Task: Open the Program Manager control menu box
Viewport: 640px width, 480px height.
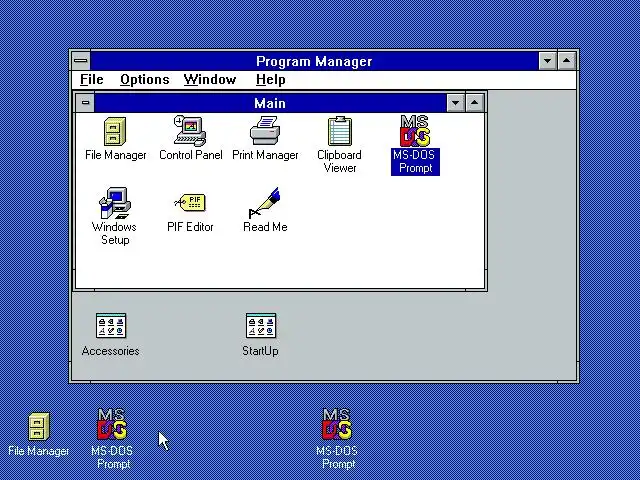Action: pyautogui.click(x=81, y=61)
